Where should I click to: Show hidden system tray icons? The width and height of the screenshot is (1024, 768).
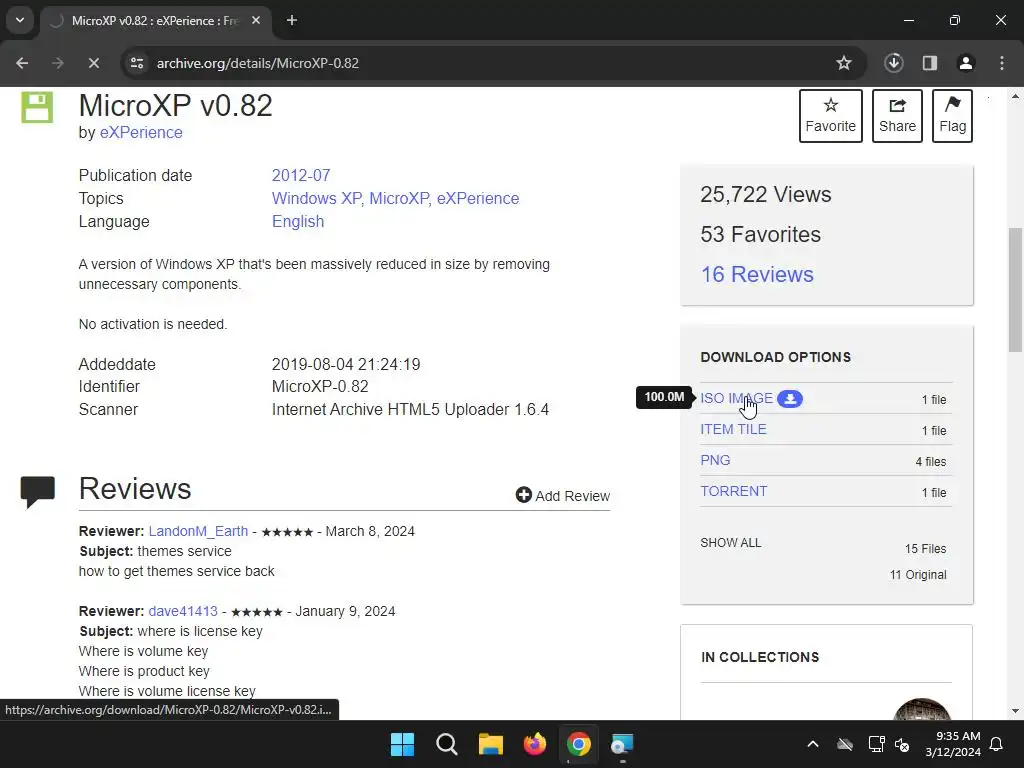click(x=813, y=744)
